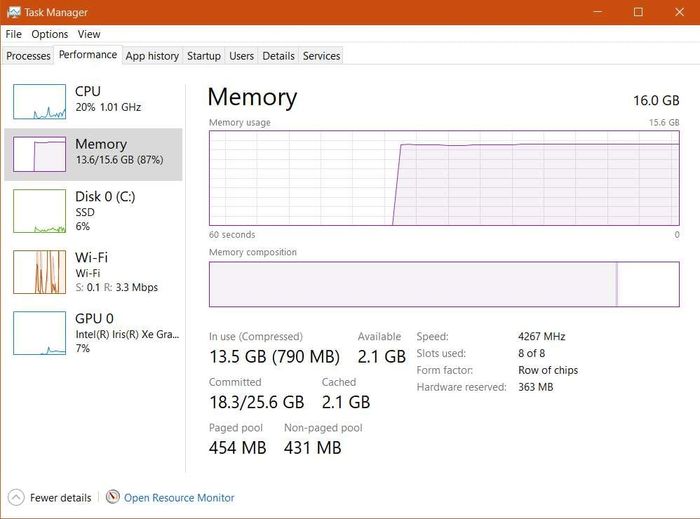Click the Memory composition bar
The width and height of the screenshot is (700, 519).
[x=444, y=284]
